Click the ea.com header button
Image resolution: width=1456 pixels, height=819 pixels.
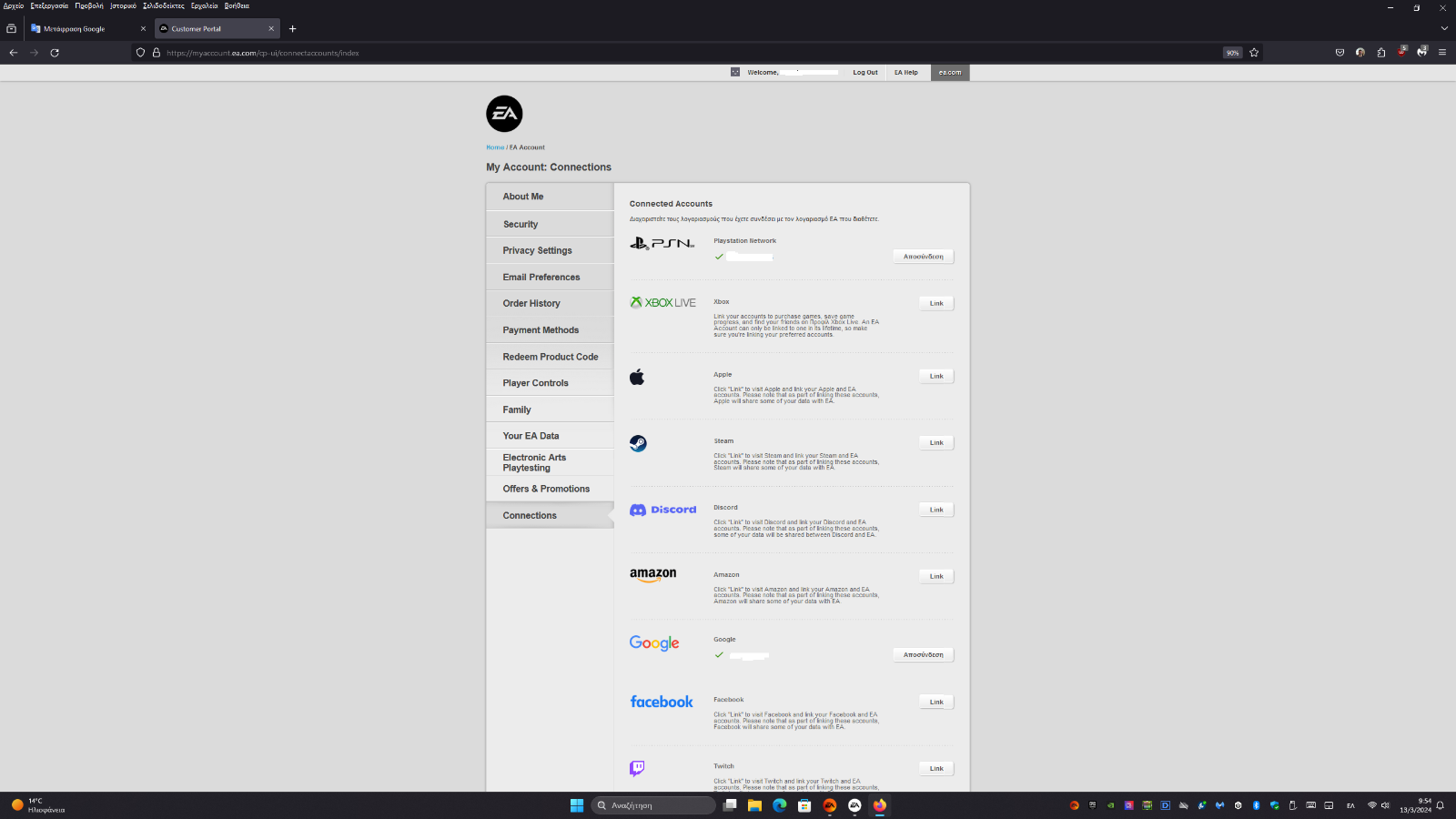[950, 72]
